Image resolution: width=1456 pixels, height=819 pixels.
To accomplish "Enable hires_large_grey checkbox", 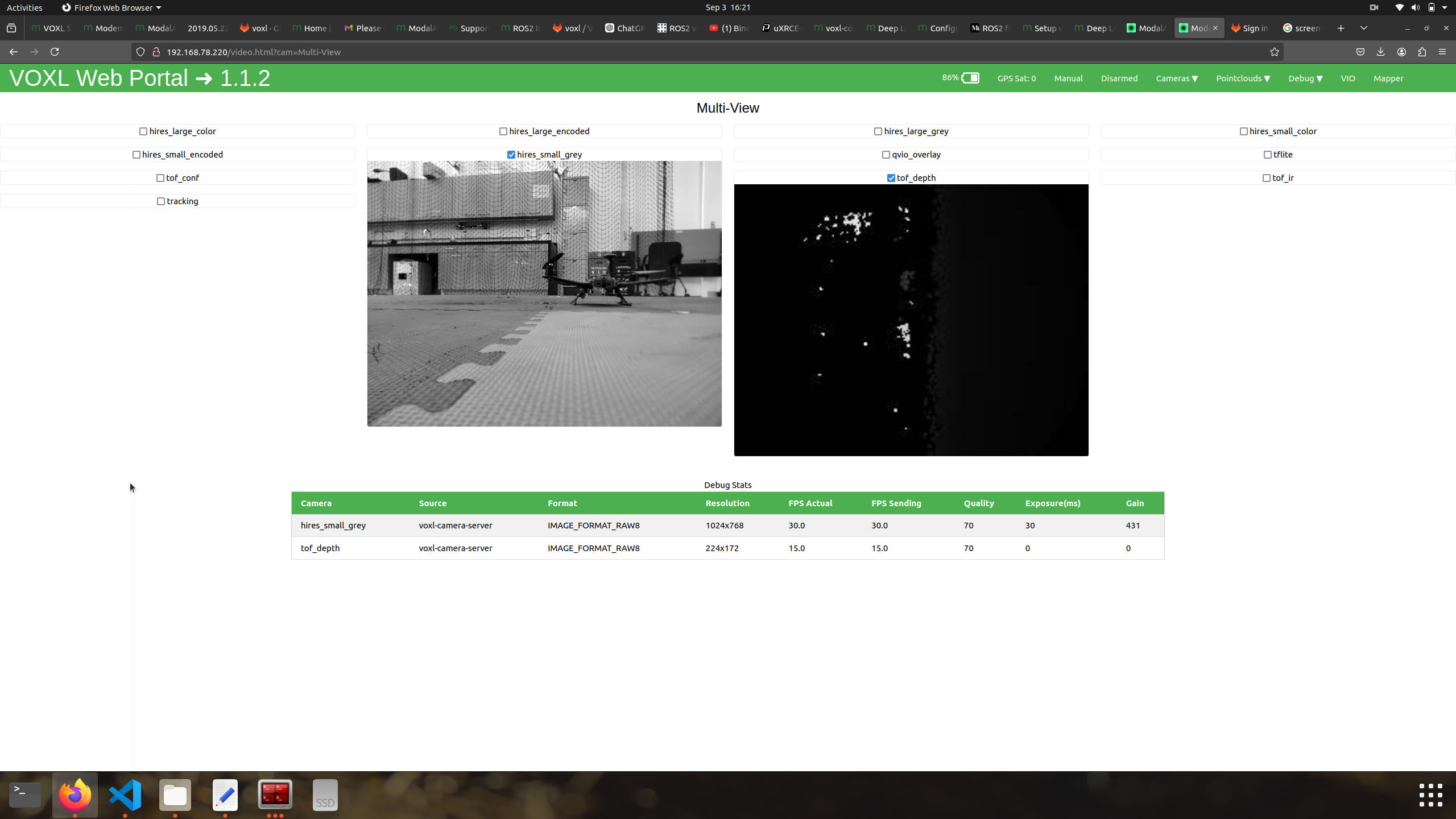I will coord(878,131).
